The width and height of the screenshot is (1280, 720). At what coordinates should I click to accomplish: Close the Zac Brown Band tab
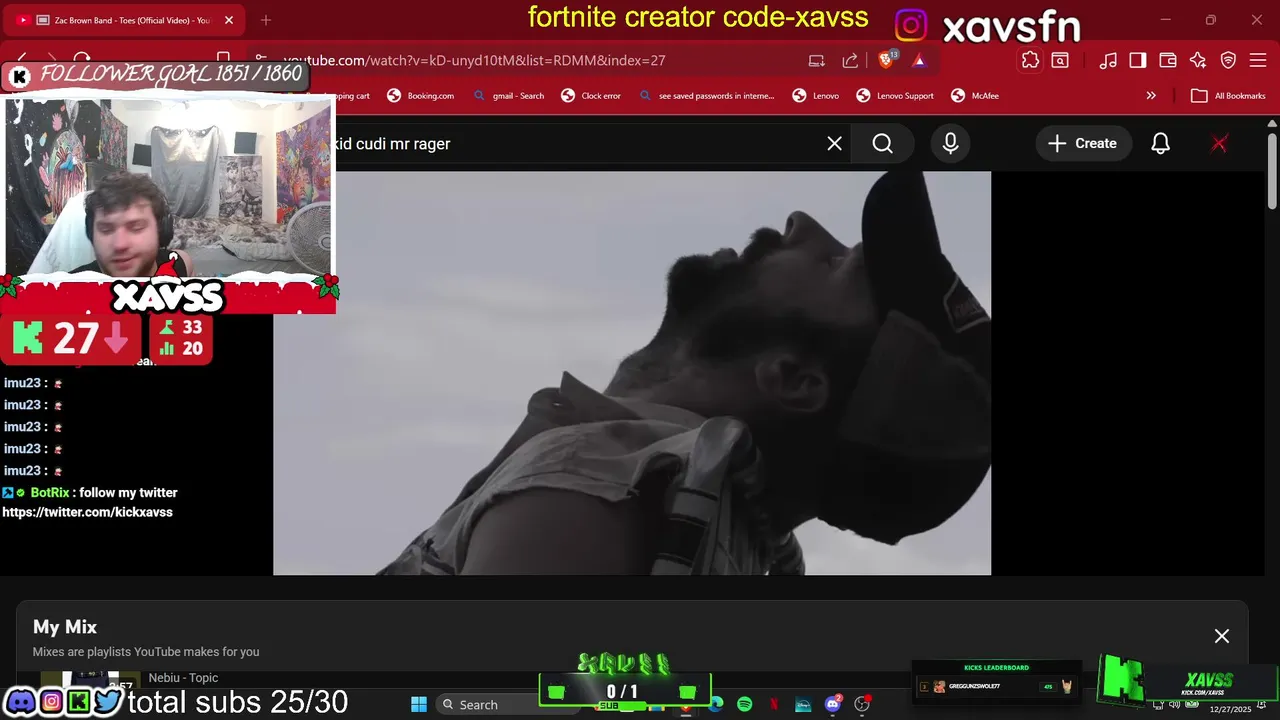click(229, 20)
